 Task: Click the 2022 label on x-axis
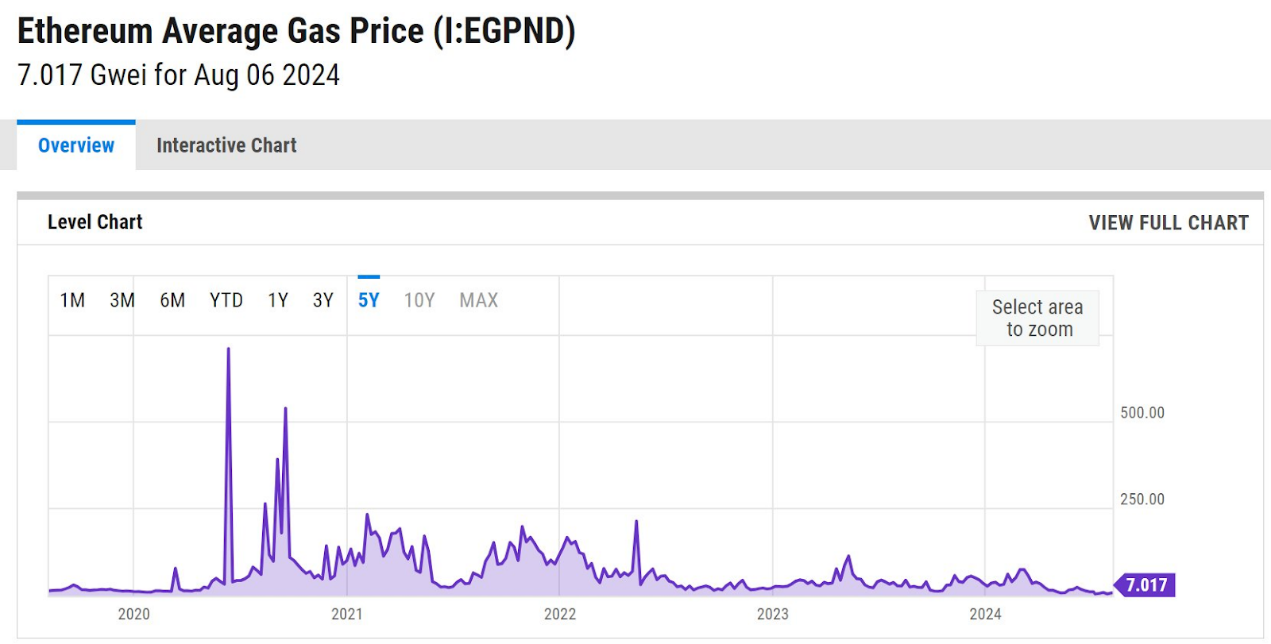tap(559, 614)
